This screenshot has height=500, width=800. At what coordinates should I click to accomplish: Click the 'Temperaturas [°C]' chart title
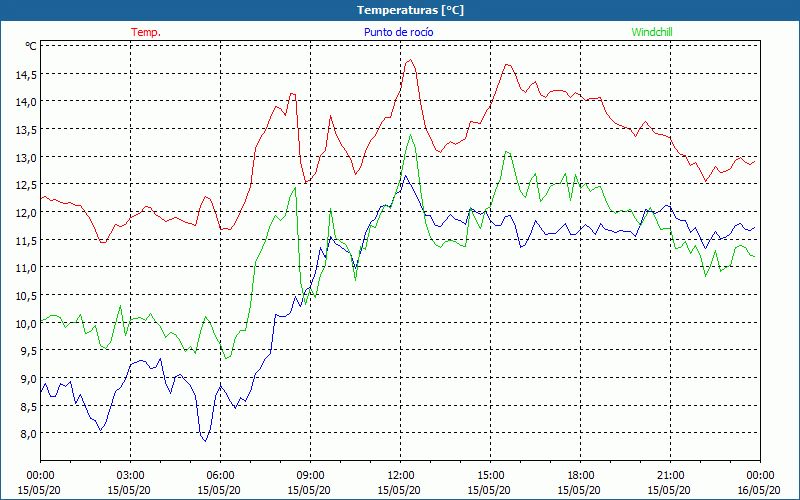[x=410, y=10]
